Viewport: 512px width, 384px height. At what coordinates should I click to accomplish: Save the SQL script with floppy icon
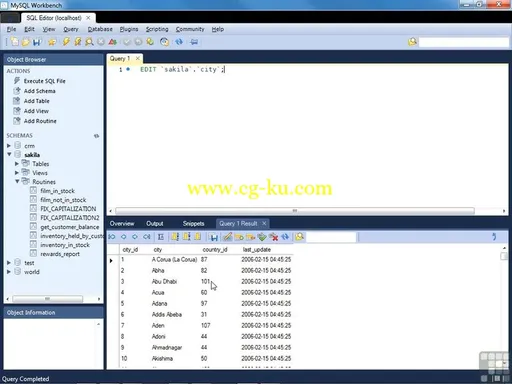click(37, 42)
